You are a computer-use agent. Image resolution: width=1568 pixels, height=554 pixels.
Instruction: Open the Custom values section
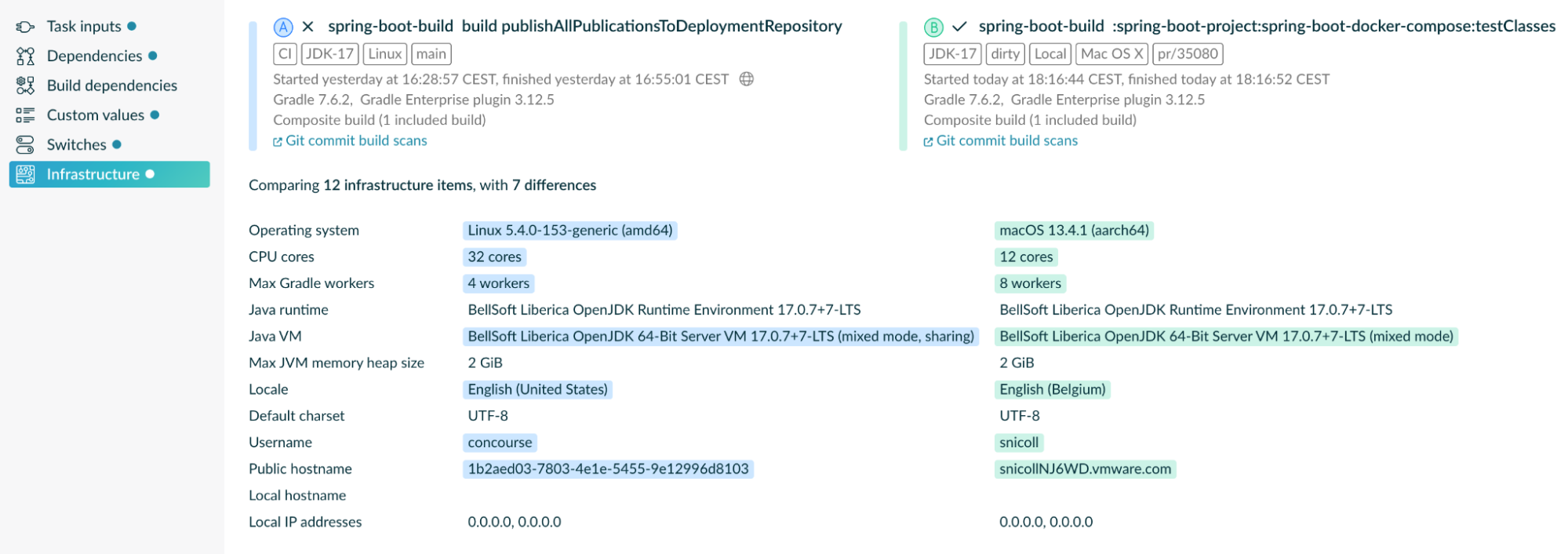click(x=95, y=115)
